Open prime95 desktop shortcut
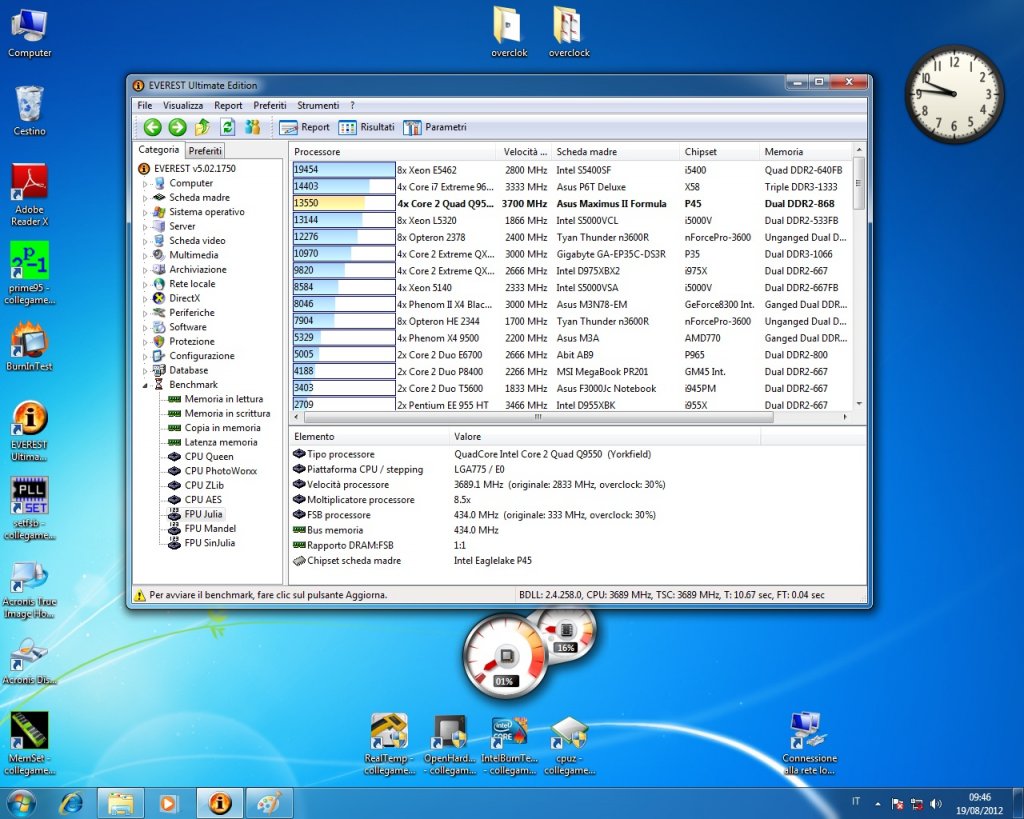 (29, 274)
